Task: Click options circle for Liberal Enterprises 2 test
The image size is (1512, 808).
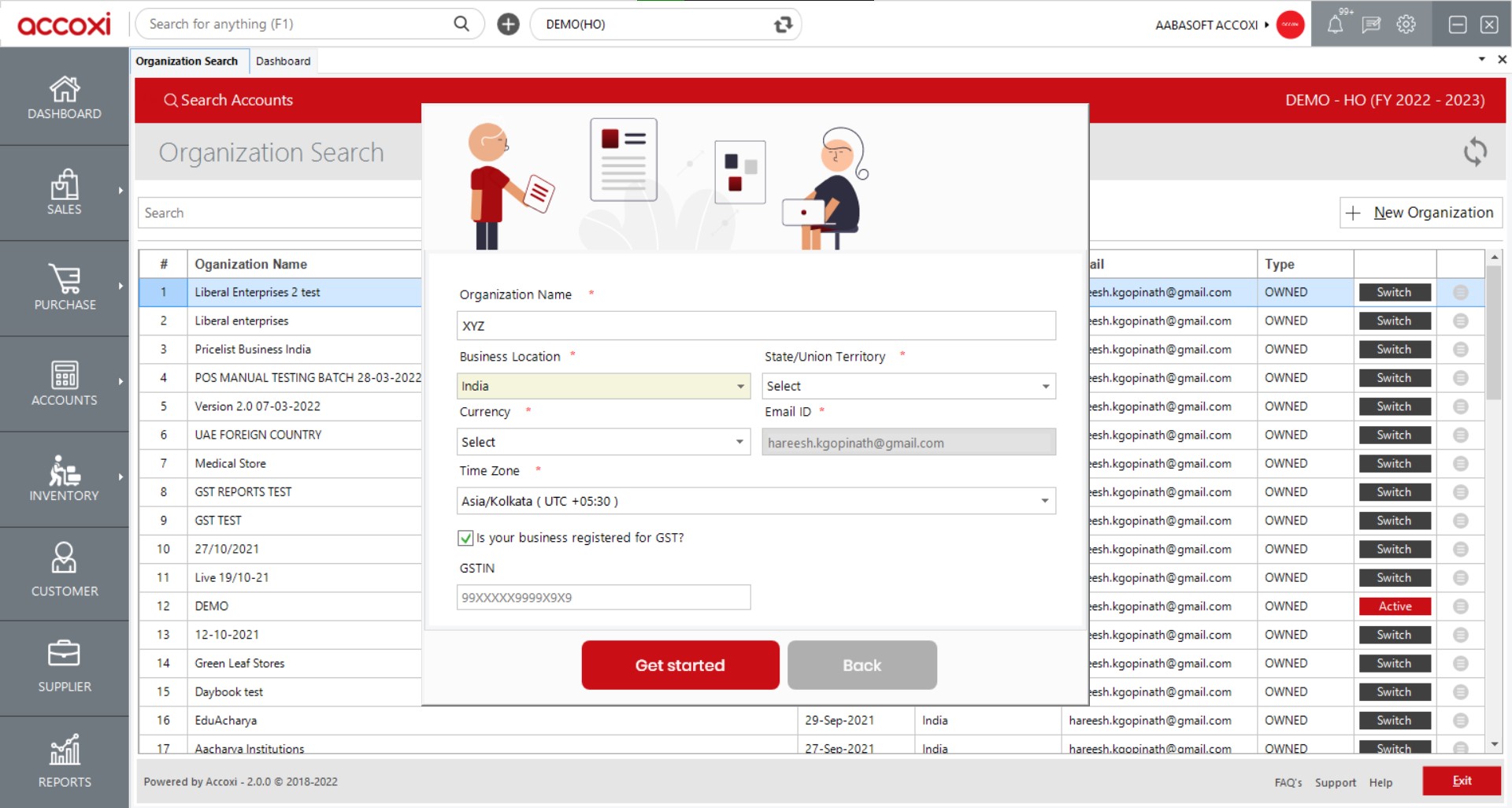Action: [1461, 292]
